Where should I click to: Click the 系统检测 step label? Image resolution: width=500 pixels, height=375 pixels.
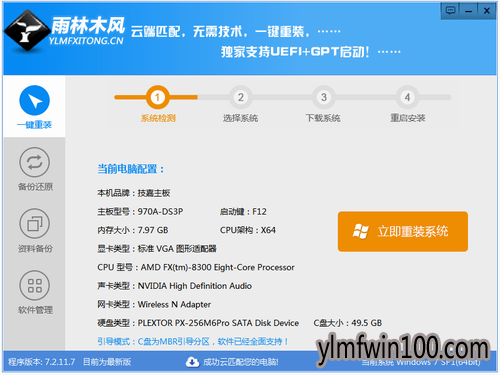tap(158, 118)
